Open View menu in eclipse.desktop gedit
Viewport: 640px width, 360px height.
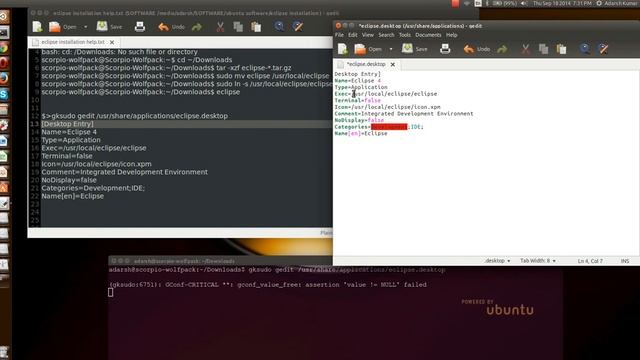pos(368,35)
